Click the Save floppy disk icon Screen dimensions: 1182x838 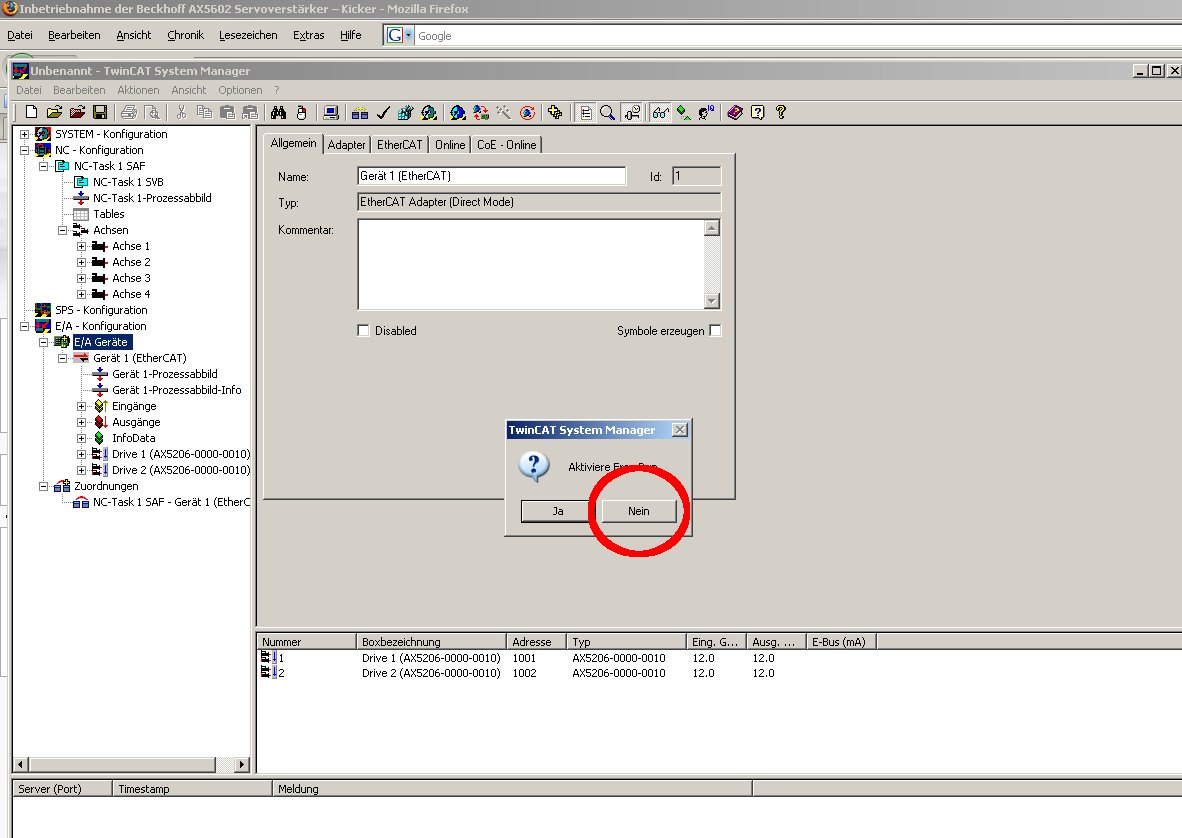tap(100, 112)
